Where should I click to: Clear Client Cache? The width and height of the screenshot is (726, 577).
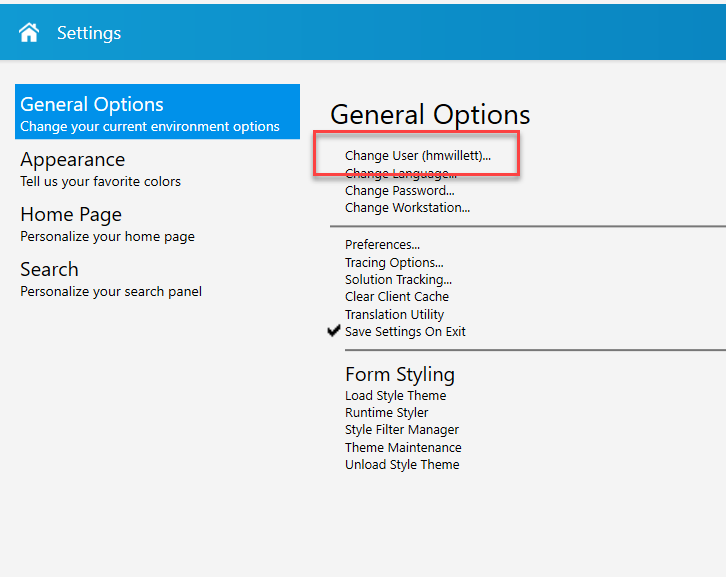pyautogui.click(x=396, y=296)
